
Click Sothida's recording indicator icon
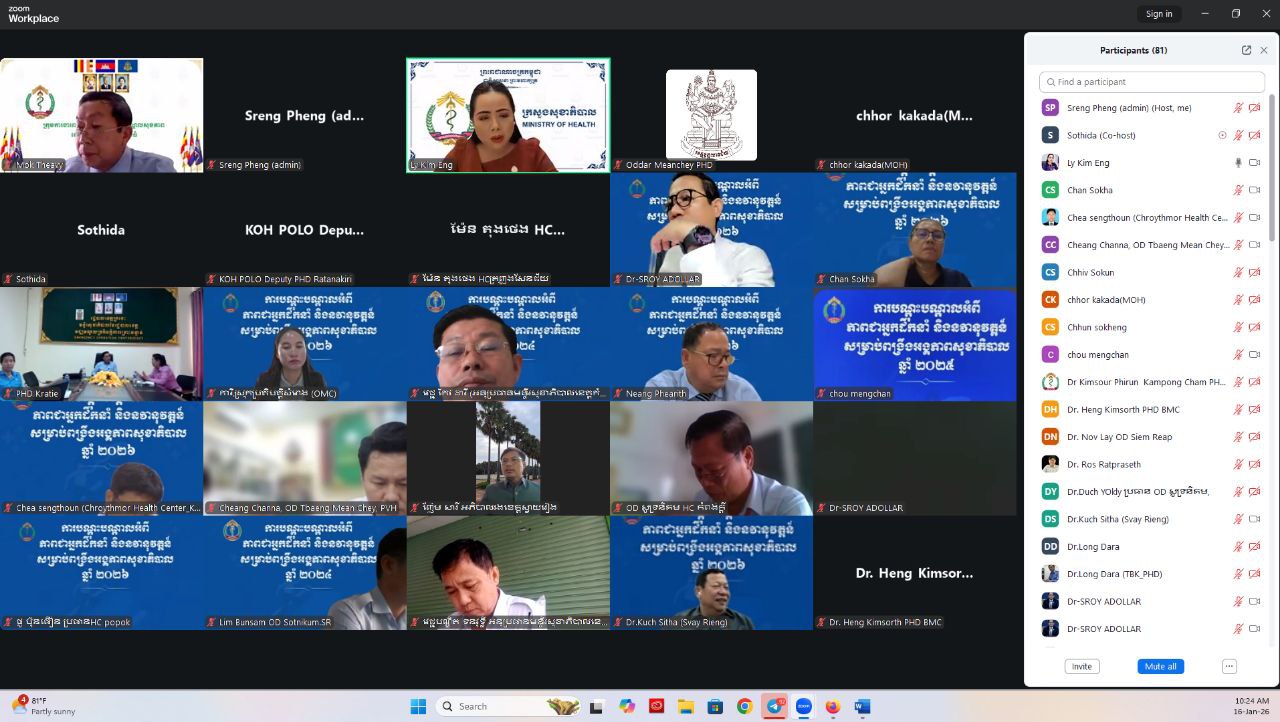tap(1222, 135)
